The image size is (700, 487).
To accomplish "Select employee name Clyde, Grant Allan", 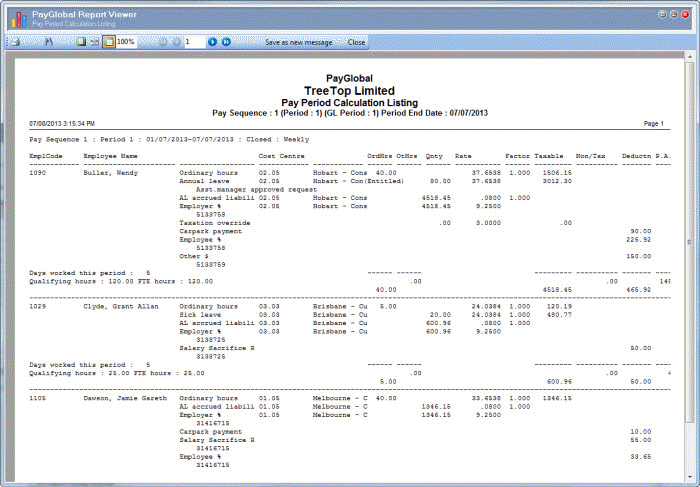I will pyautogui.click(x=121, y=307).
